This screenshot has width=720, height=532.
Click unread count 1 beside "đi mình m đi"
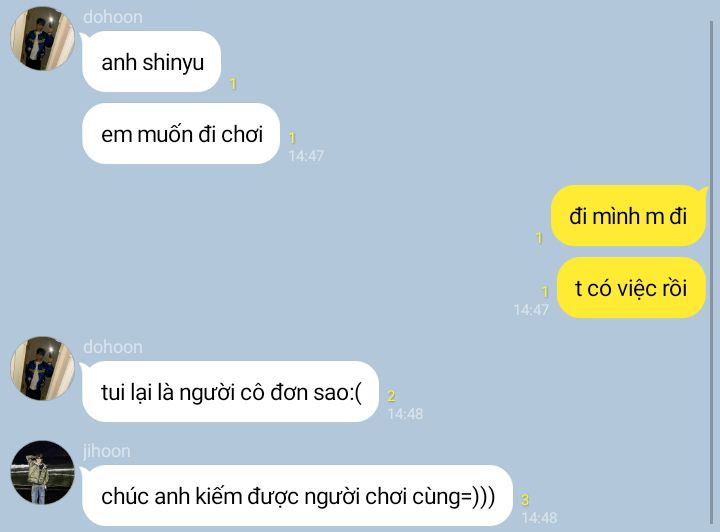tap(540, 238)
